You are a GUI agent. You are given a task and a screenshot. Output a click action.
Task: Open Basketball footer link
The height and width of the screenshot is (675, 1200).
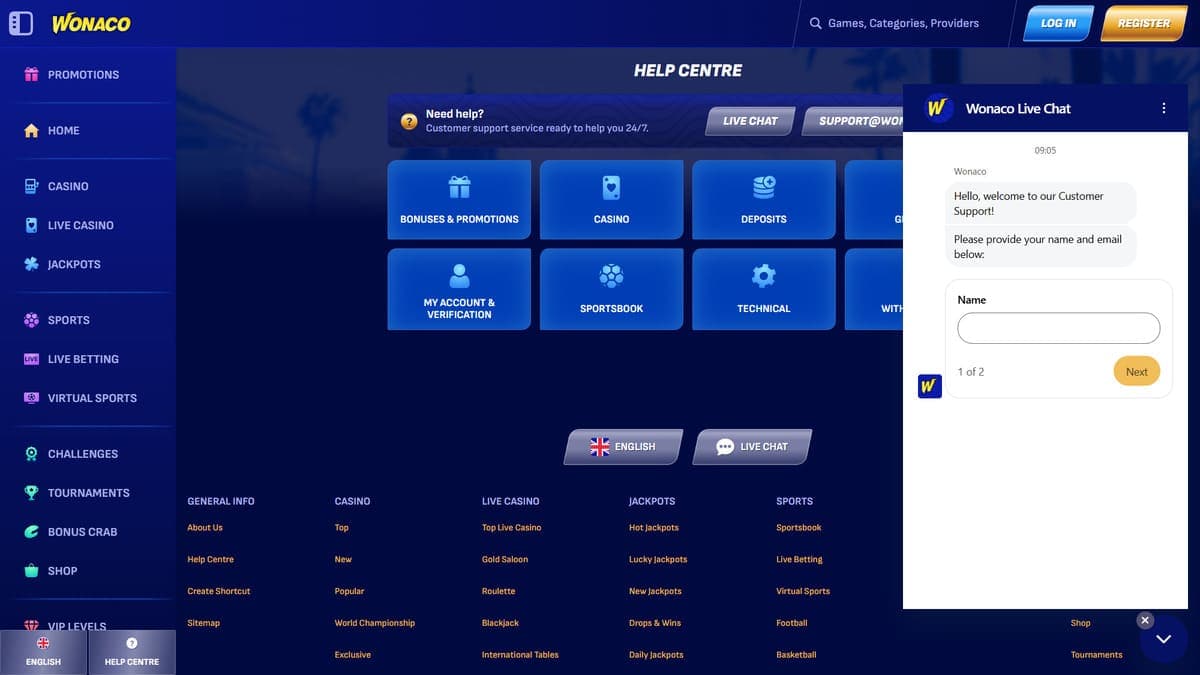(x=796, y=655)
